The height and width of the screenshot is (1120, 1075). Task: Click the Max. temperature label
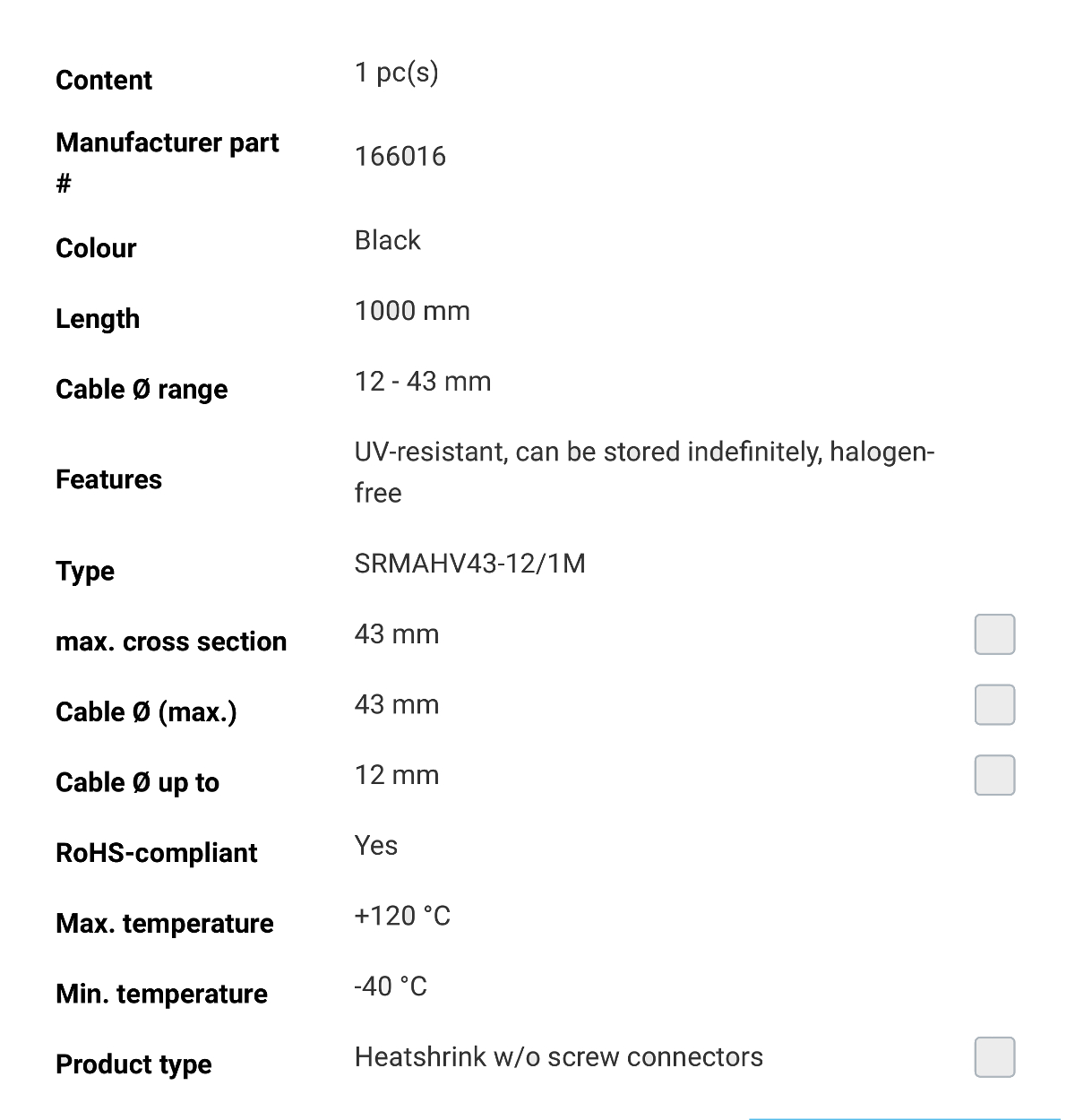tap(165, 924)
